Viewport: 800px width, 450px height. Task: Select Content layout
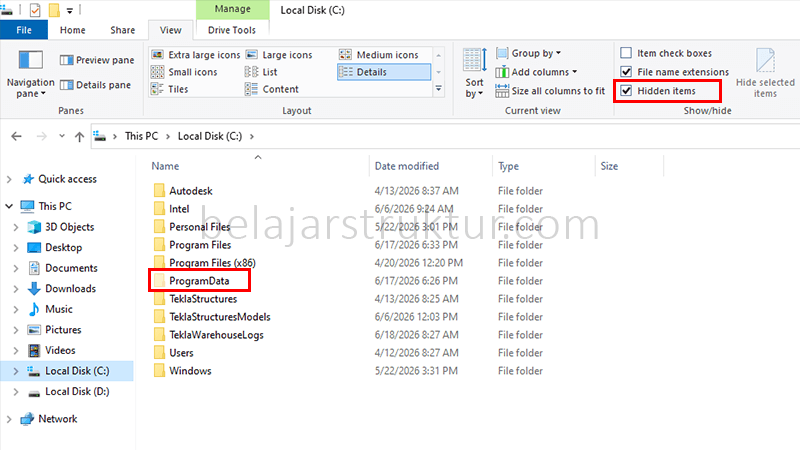pyautogui.click(x=272, y=89)
